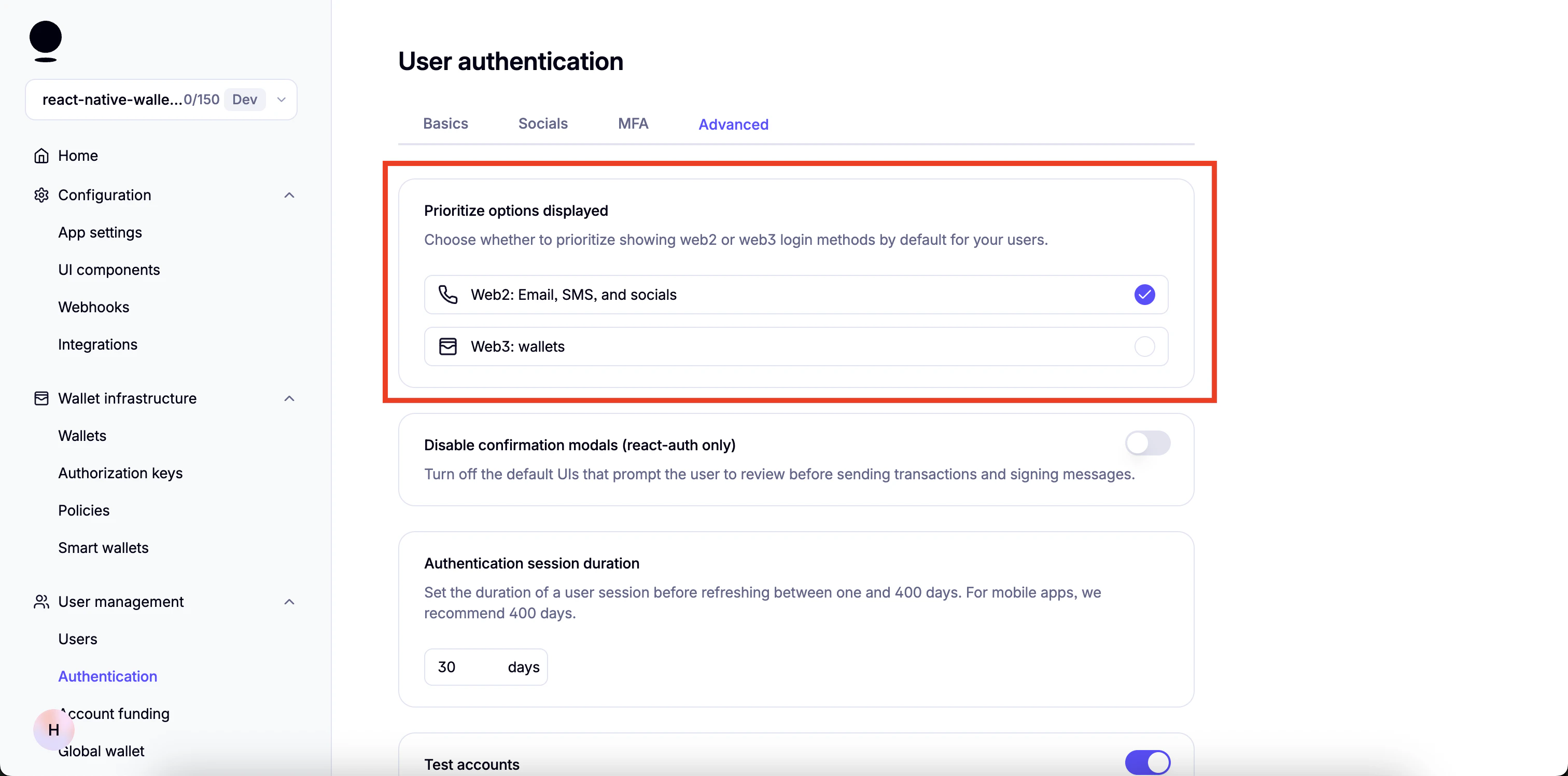
Task: Open the Dev environment dropdown
Action: coord(281,99)
